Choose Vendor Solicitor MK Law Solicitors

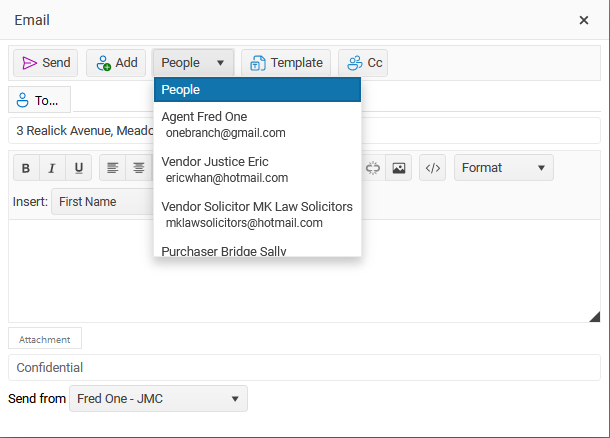tap(257, 214)
